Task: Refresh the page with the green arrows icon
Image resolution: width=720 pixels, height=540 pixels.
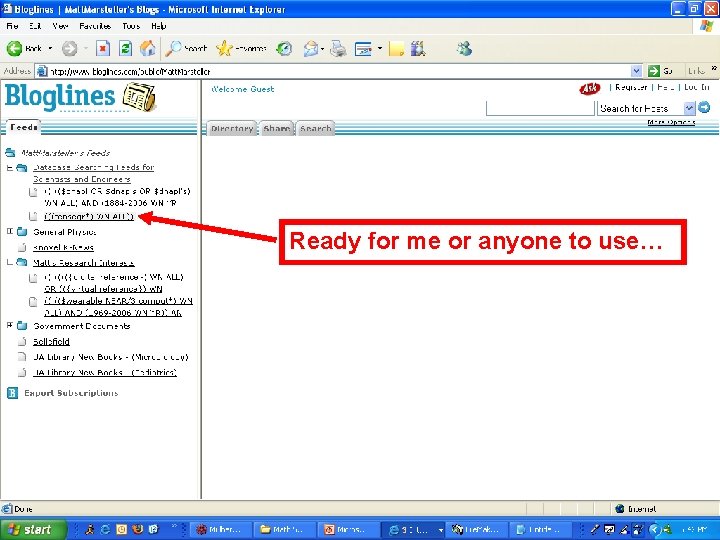Action: (125, 48)
